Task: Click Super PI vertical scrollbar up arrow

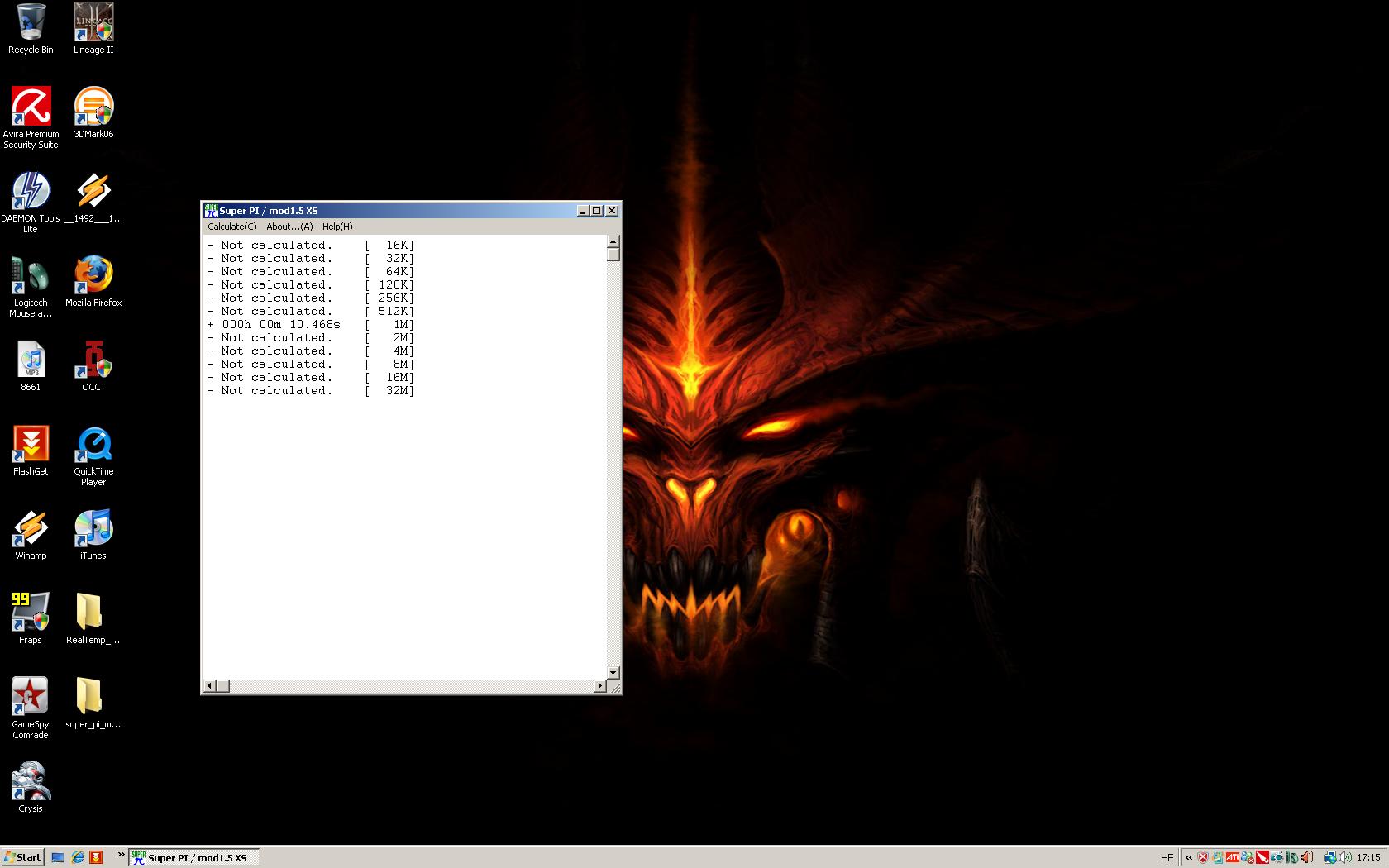Action: coord(613,241)
